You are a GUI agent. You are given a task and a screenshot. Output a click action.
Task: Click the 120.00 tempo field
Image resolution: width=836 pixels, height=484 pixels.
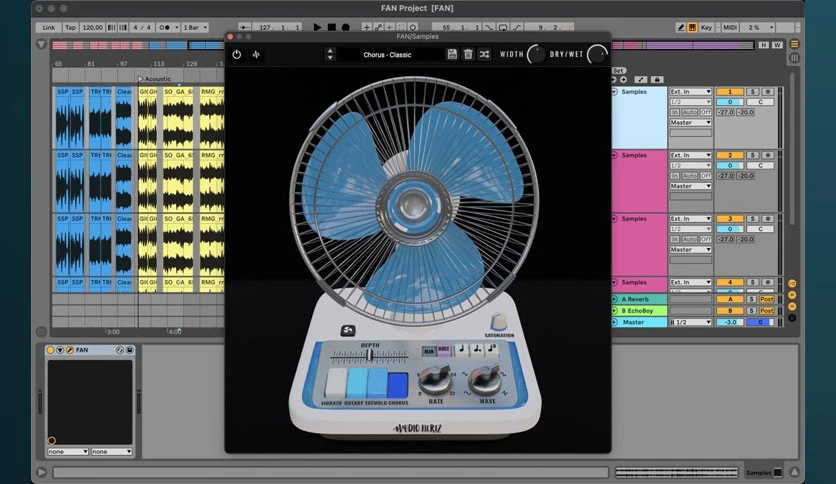[93, 27]
